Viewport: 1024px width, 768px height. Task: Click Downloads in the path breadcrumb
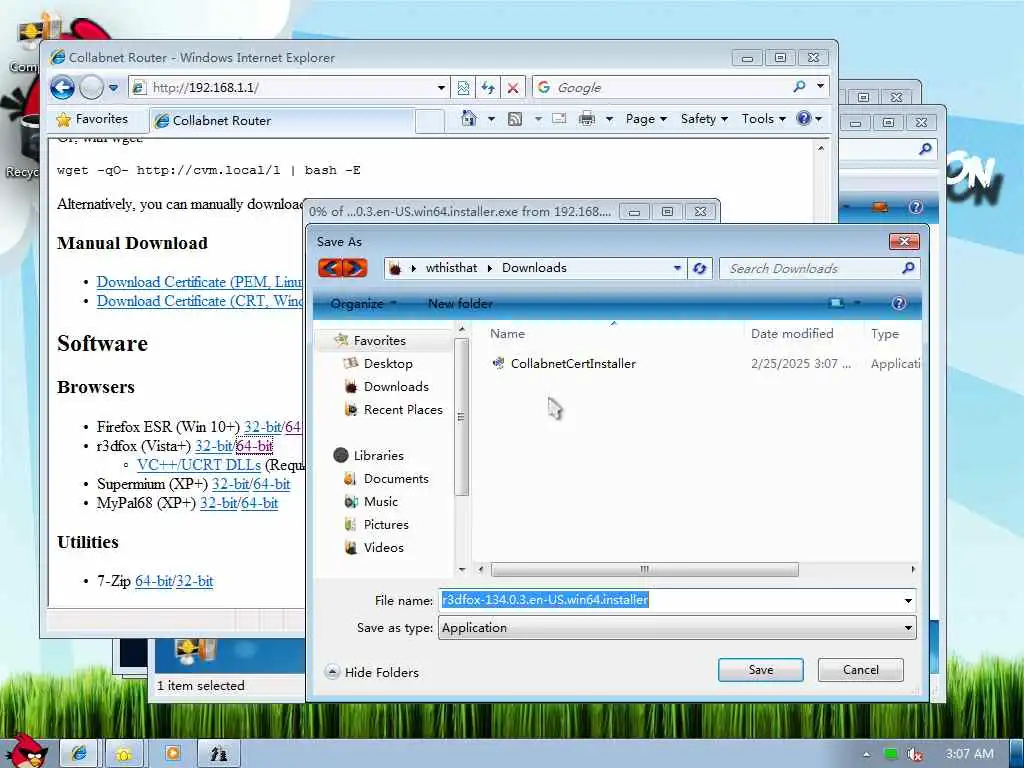(x=534, y=268)
